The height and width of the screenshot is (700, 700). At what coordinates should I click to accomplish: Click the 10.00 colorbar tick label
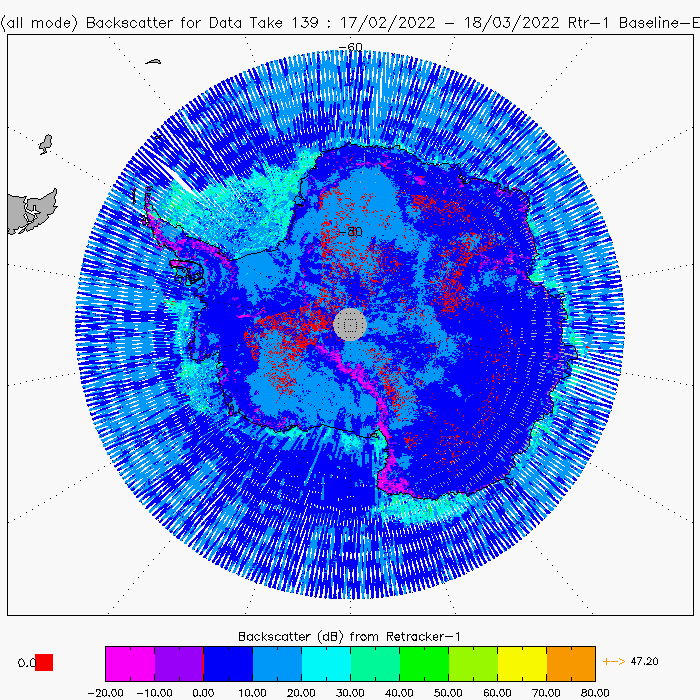[x=252, y=693]
